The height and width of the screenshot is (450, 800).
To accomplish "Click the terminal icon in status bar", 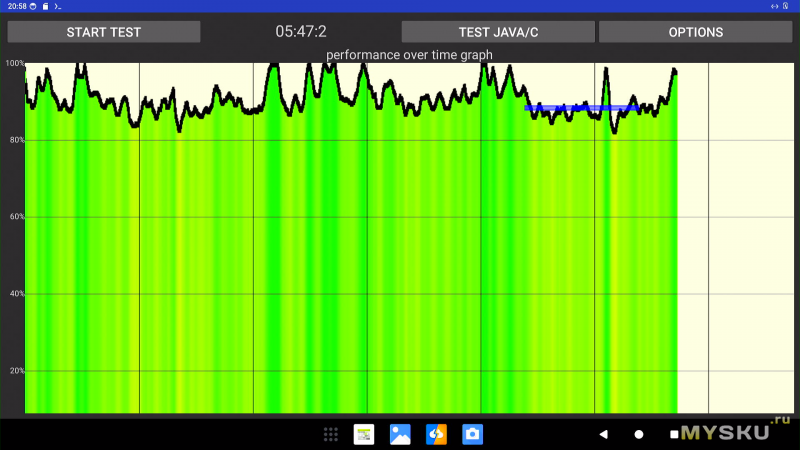I will point(59,6).
